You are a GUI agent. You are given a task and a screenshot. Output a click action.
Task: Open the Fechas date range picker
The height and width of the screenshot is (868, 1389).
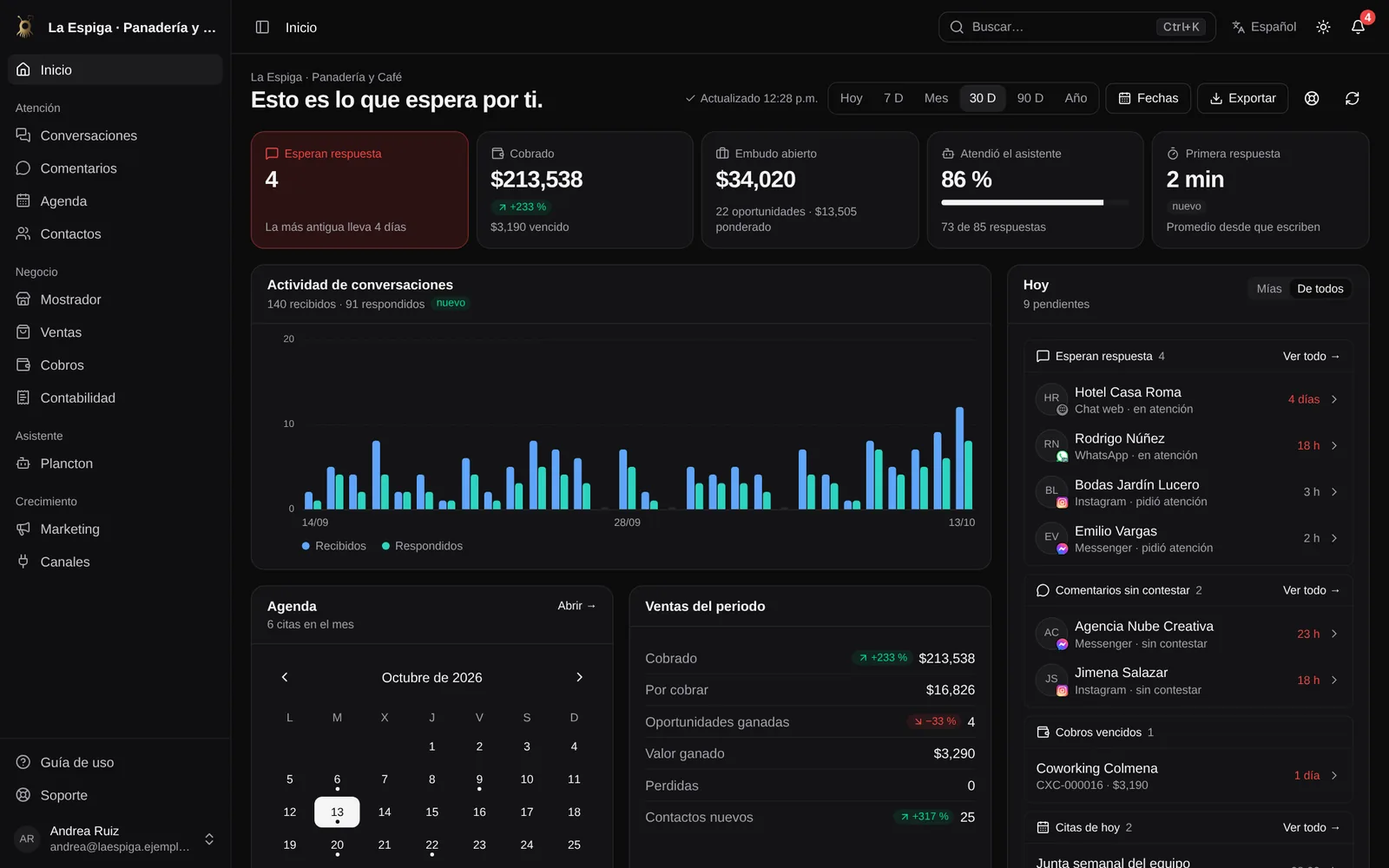[1149, 98]
